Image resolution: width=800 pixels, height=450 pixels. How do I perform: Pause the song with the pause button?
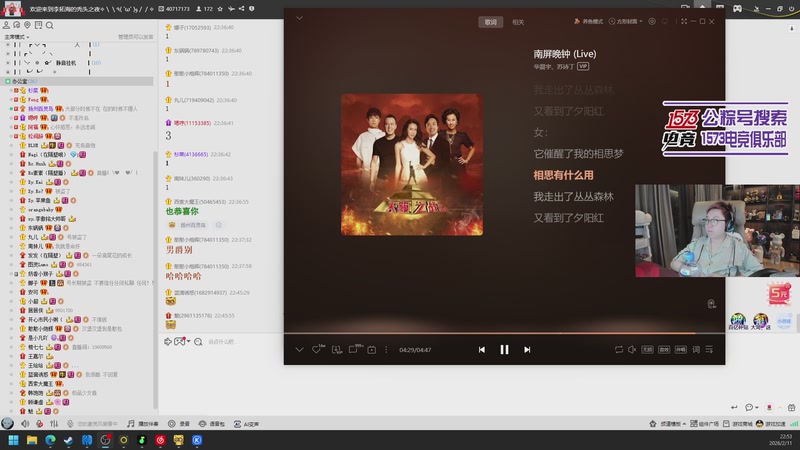504,349
